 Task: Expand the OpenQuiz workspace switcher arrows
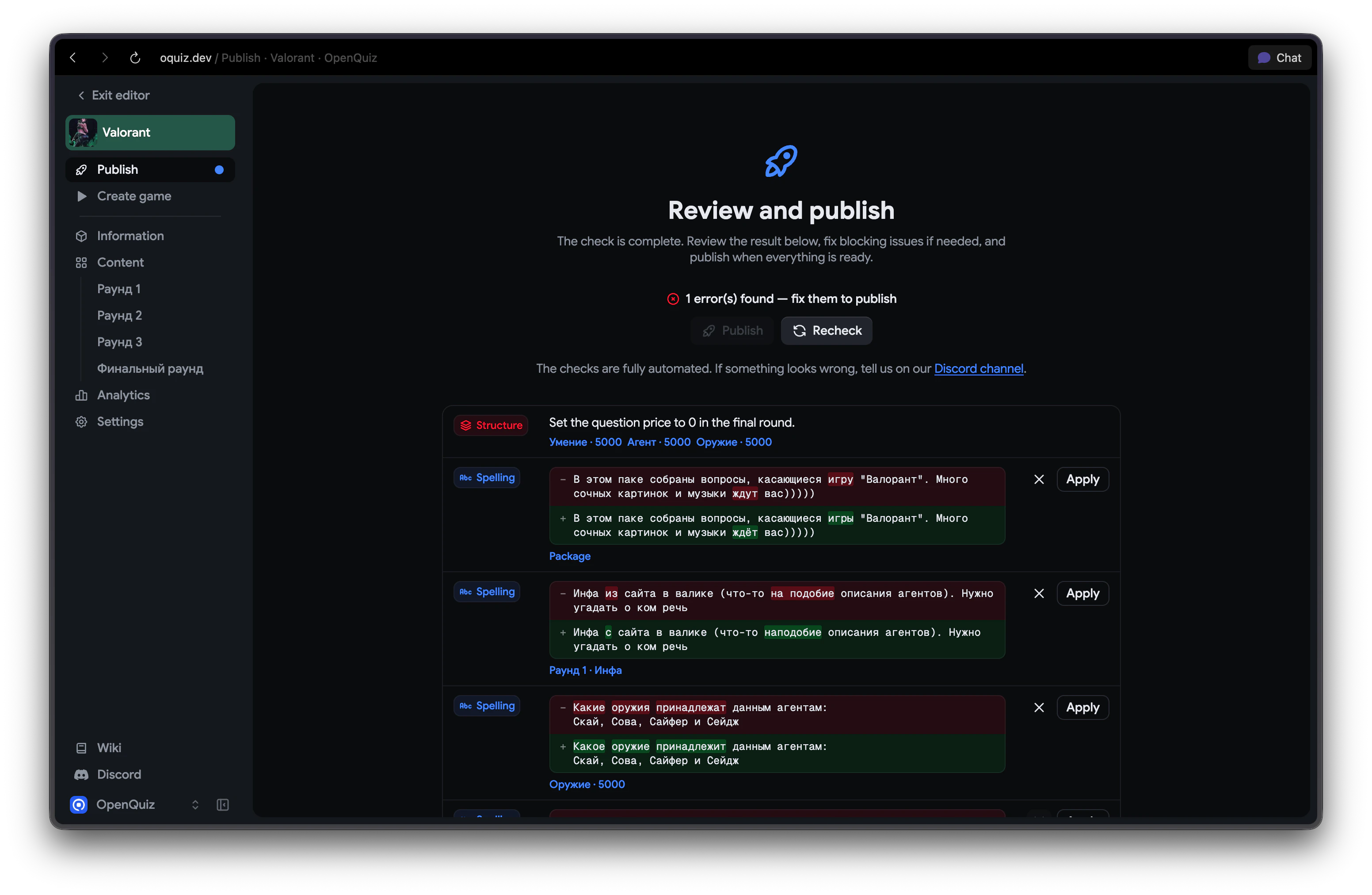click(x=195, y=804)
